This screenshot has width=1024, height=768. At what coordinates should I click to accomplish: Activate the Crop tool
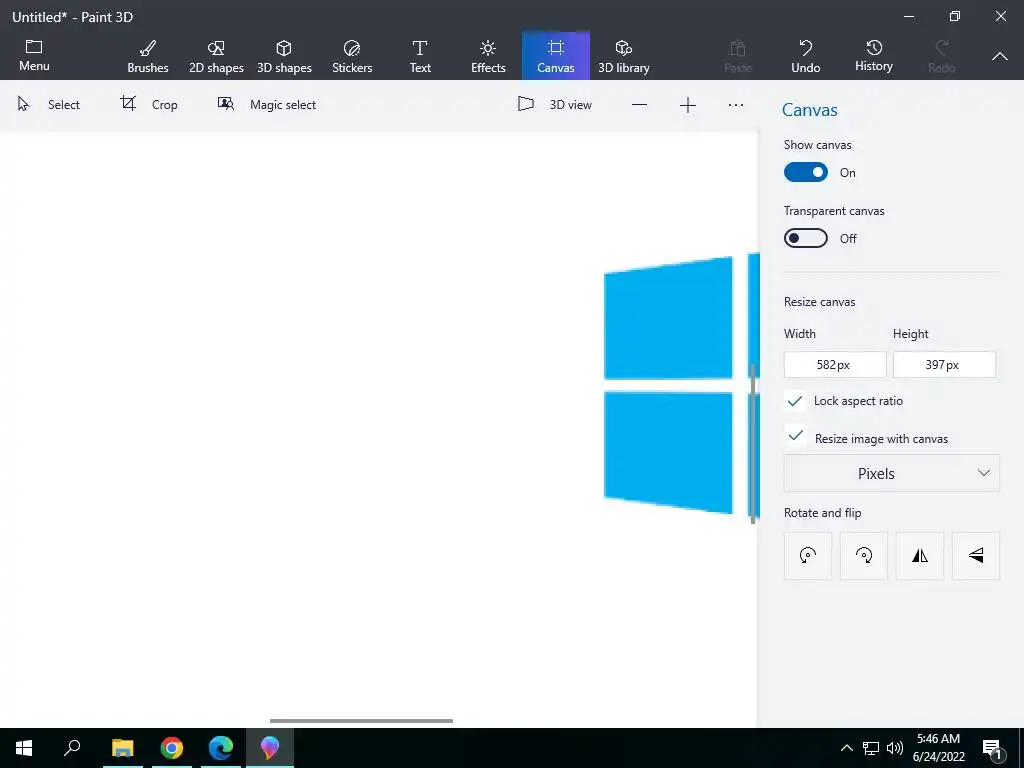click(149, 104)
